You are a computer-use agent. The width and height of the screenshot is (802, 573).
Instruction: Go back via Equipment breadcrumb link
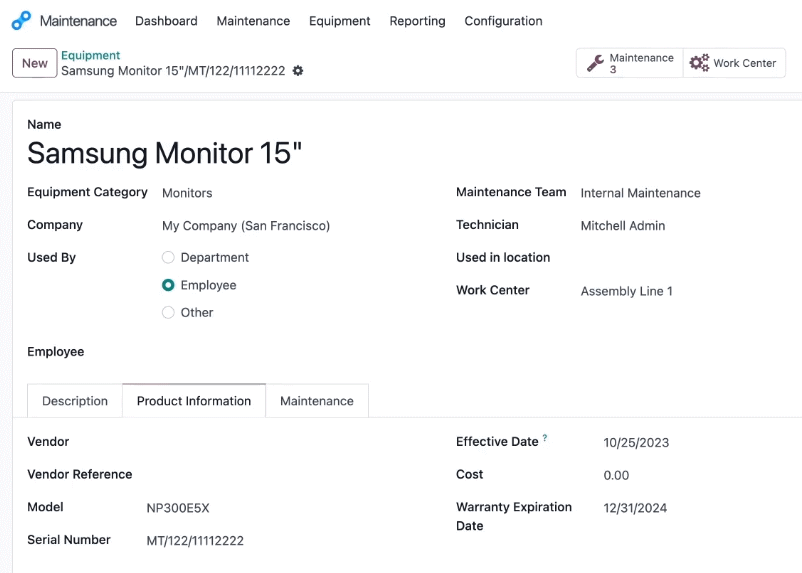(91, 55)
